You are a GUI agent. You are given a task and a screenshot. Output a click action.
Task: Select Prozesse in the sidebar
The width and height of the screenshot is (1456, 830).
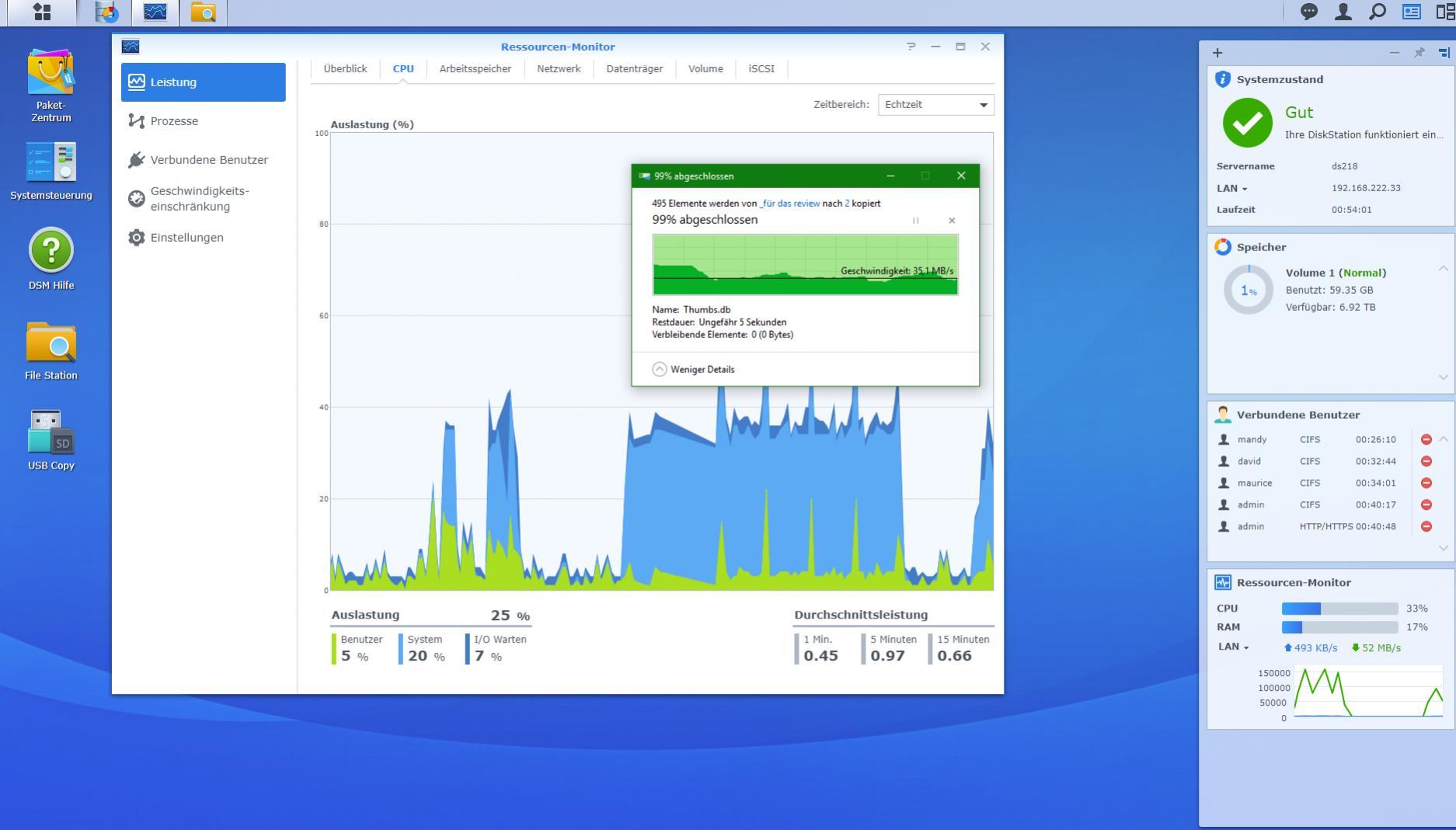(204, 121)
